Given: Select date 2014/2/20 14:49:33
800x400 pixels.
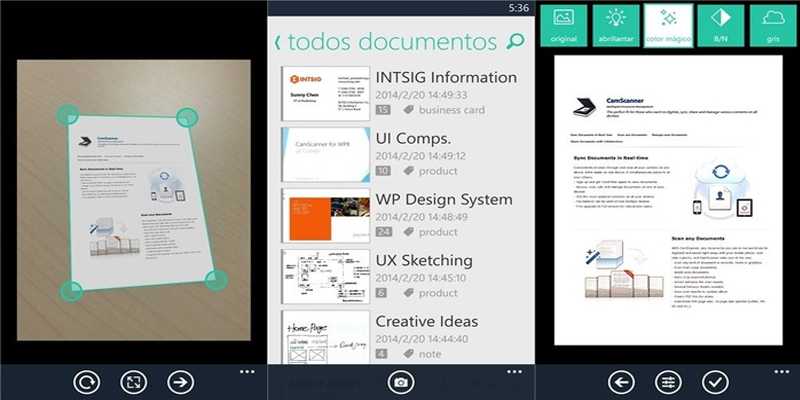Looking at the screenshot, I should click(421, 95).
